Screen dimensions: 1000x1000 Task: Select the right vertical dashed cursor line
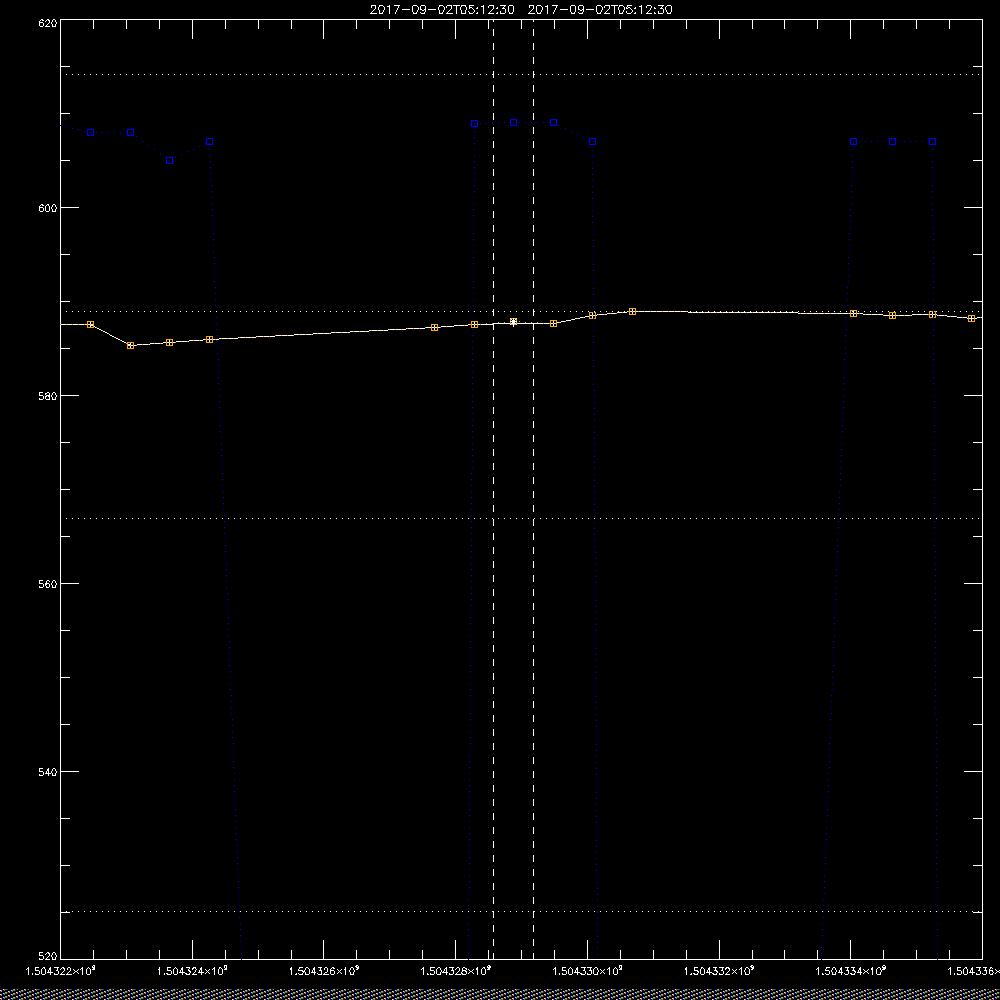point(533,488)
